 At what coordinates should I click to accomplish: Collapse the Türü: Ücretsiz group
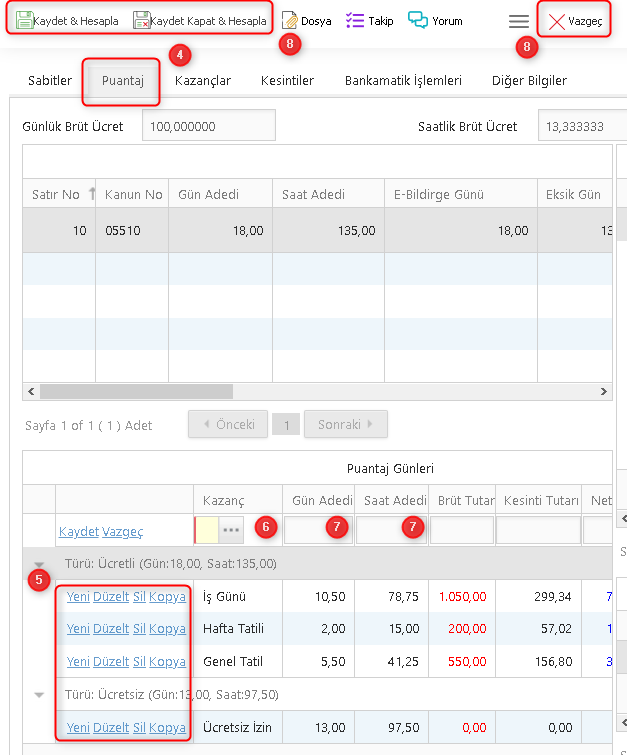pos(39,694)
